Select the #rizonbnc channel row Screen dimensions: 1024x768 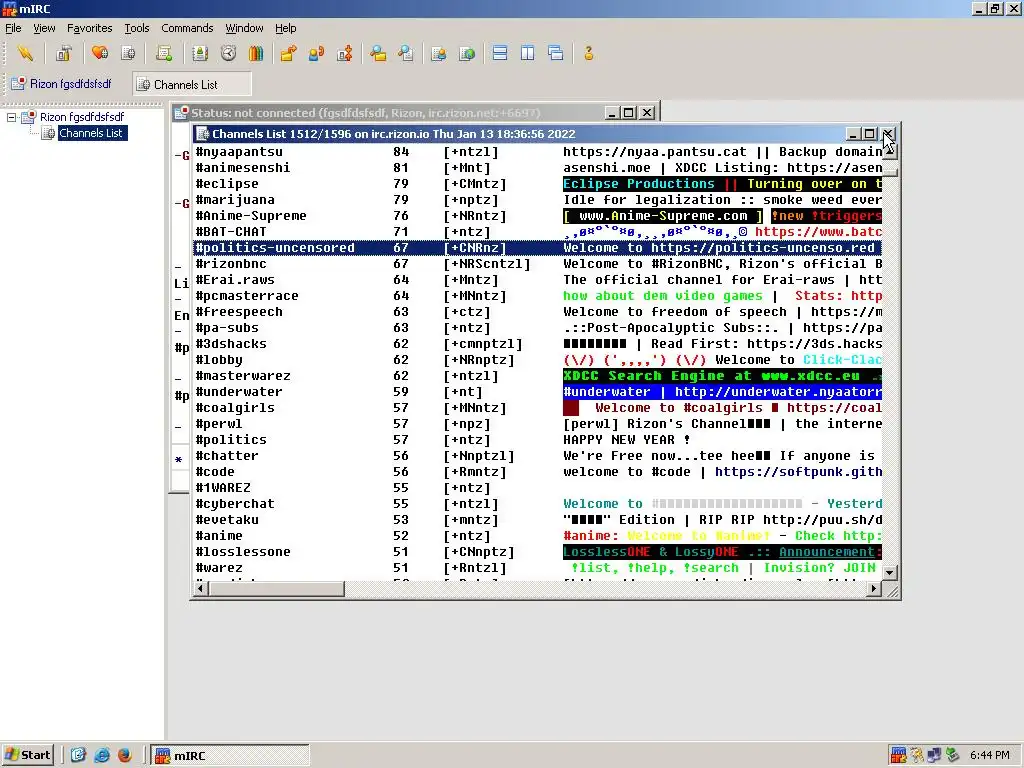538,264
